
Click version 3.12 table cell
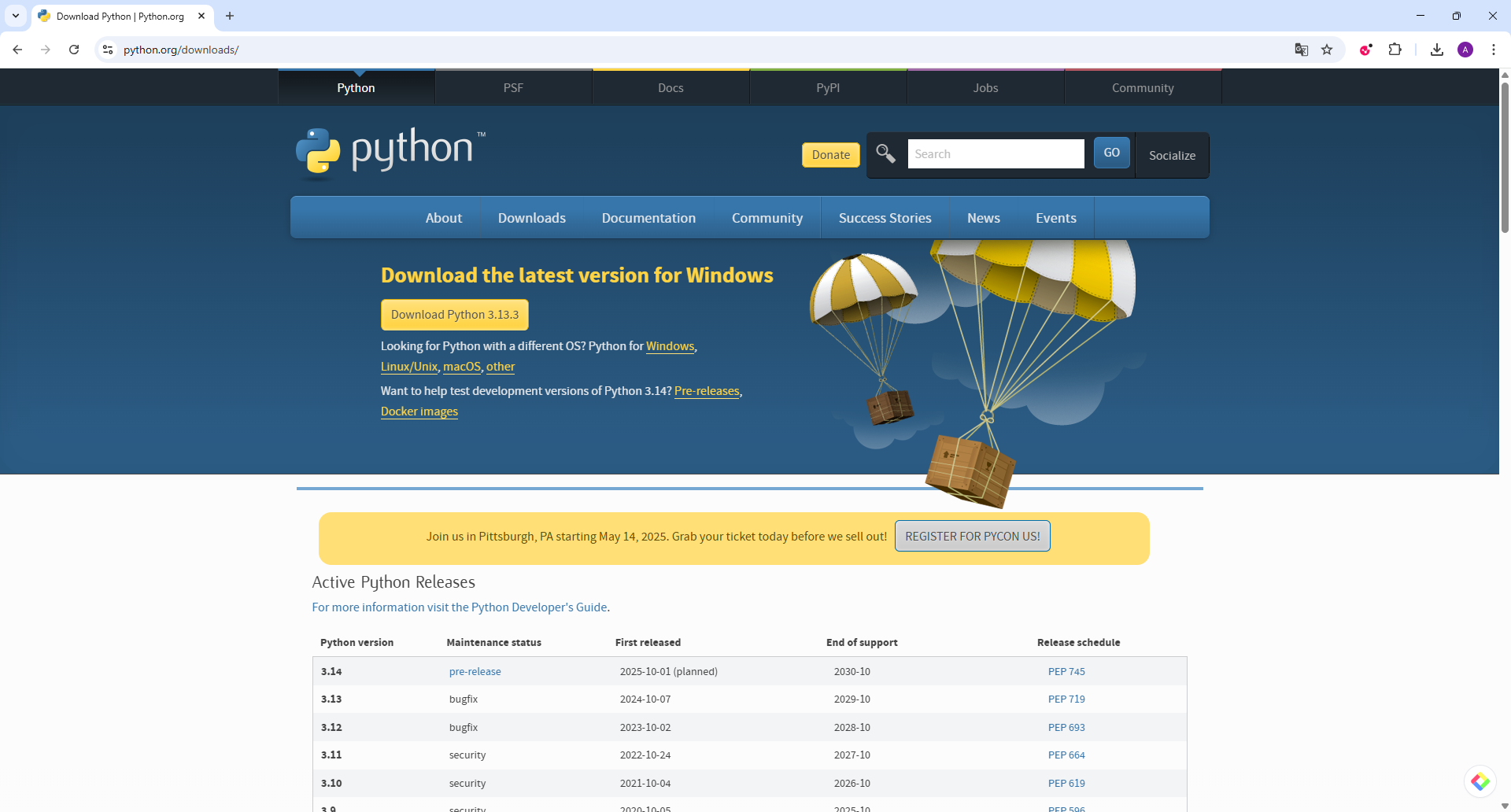331,727
